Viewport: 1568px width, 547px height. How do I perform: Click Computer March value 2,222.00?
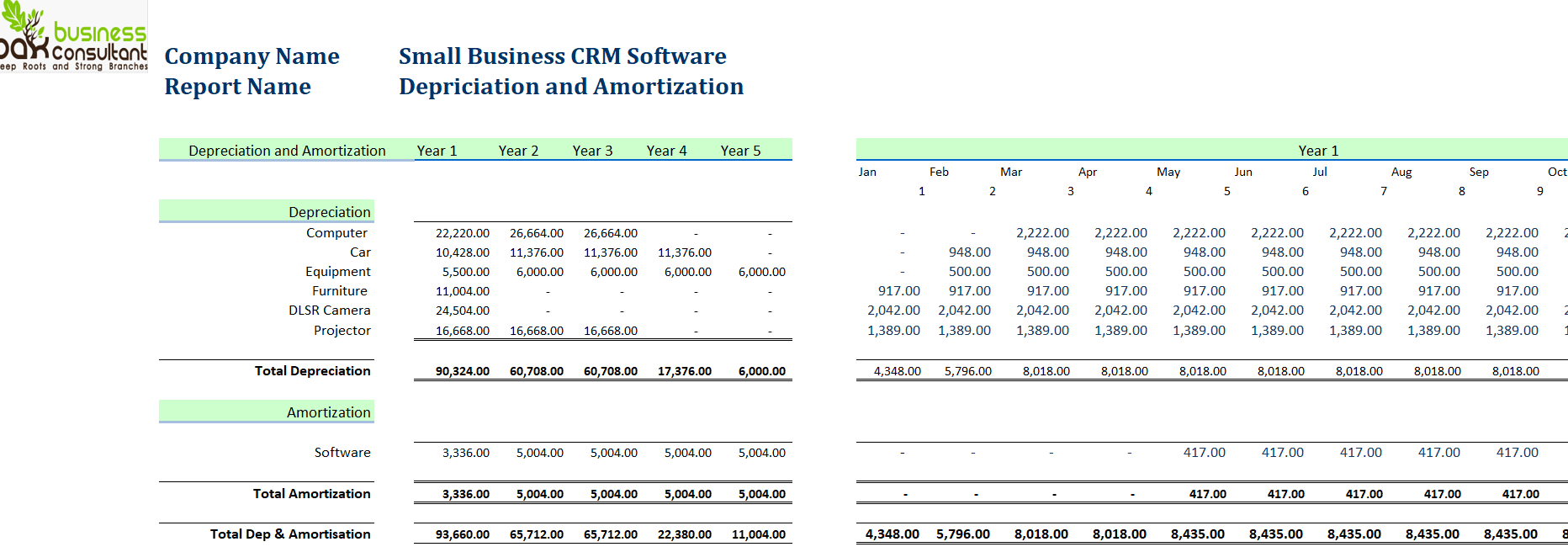1042,233
